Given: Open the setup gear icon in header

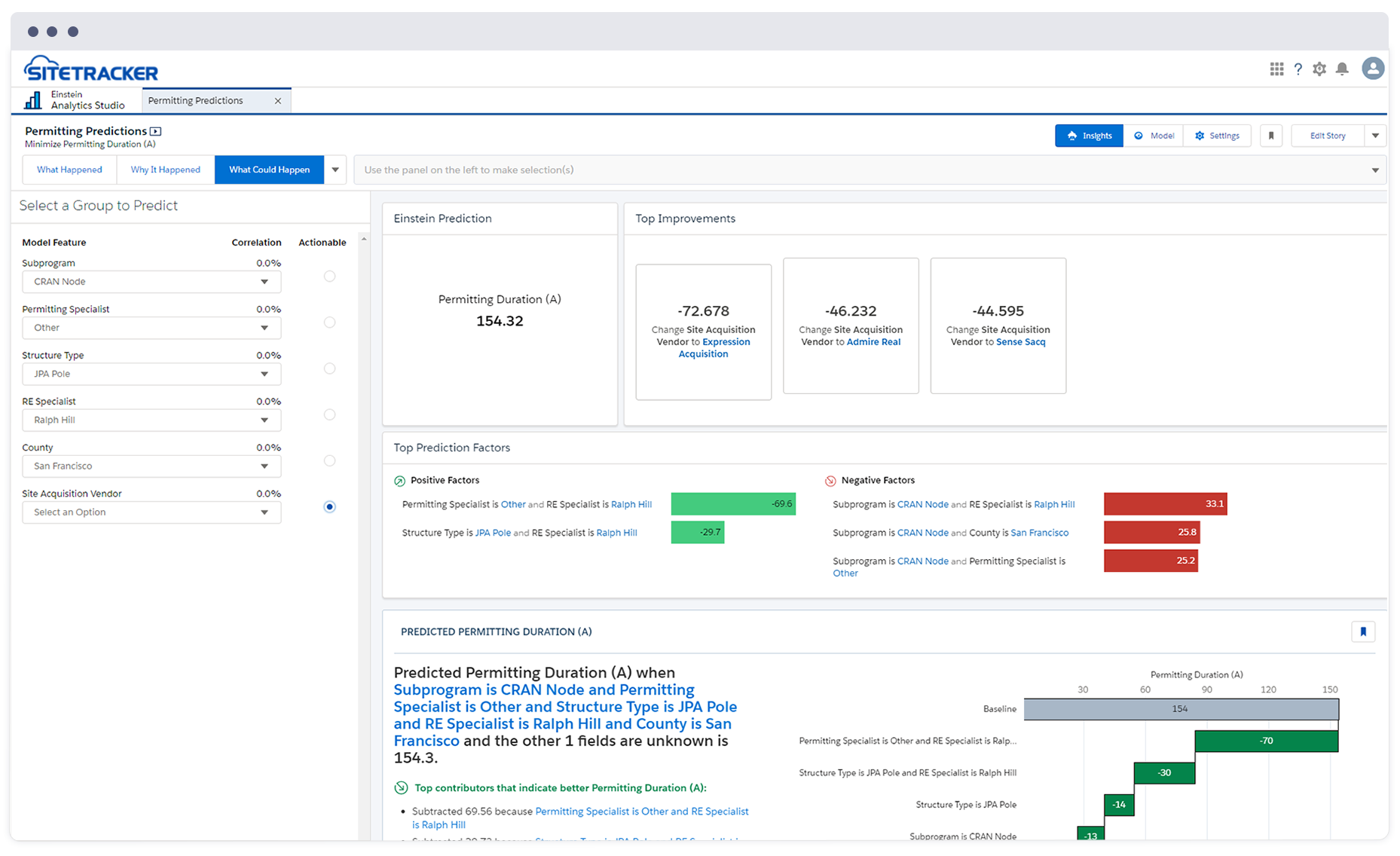Looking at the screenshot, I should [1319, 69].
